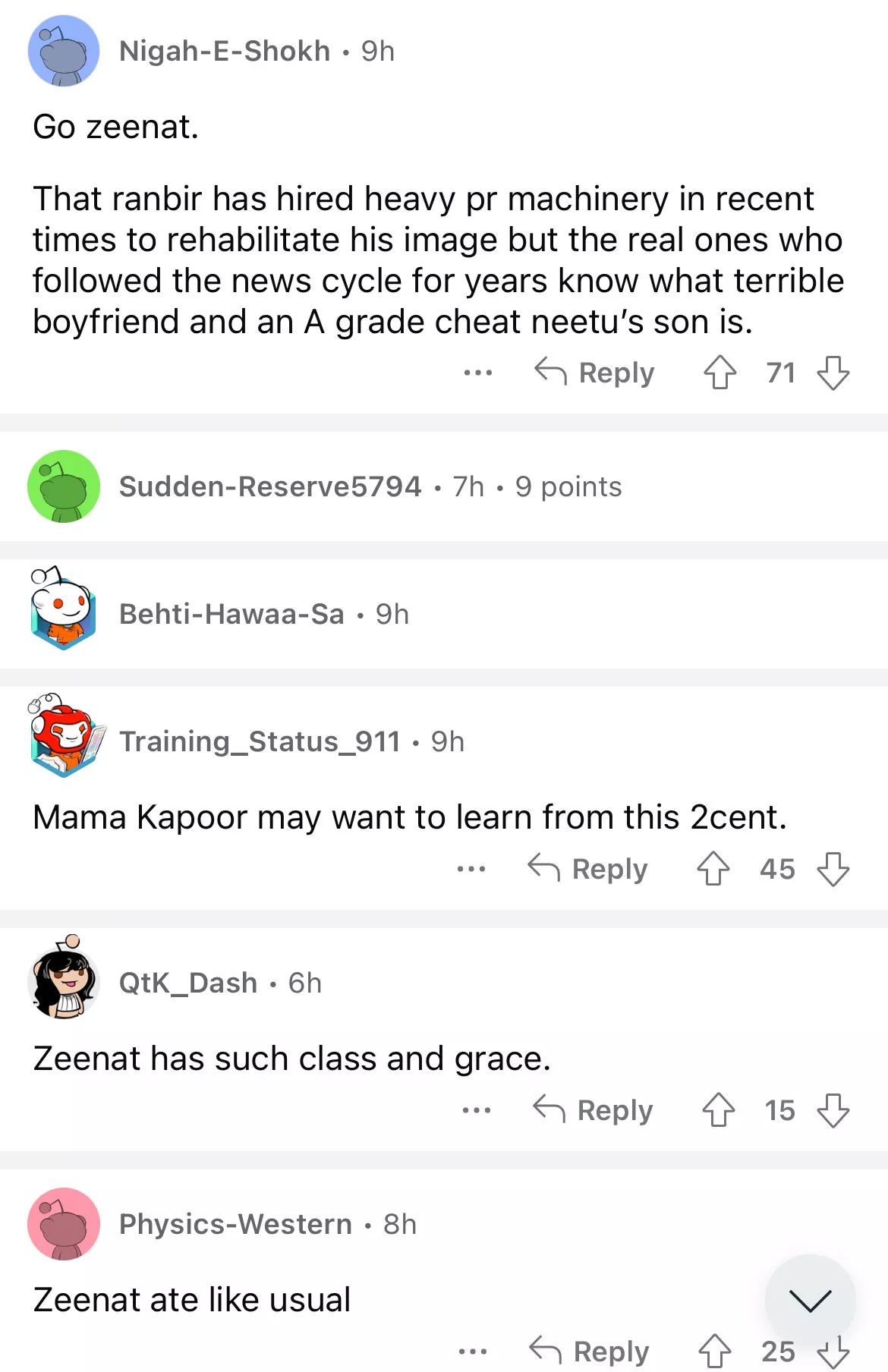This screenshot has height=1372, width=888.
Task: Upvote QtK_Dash's comment
Action: point(718,1110)
